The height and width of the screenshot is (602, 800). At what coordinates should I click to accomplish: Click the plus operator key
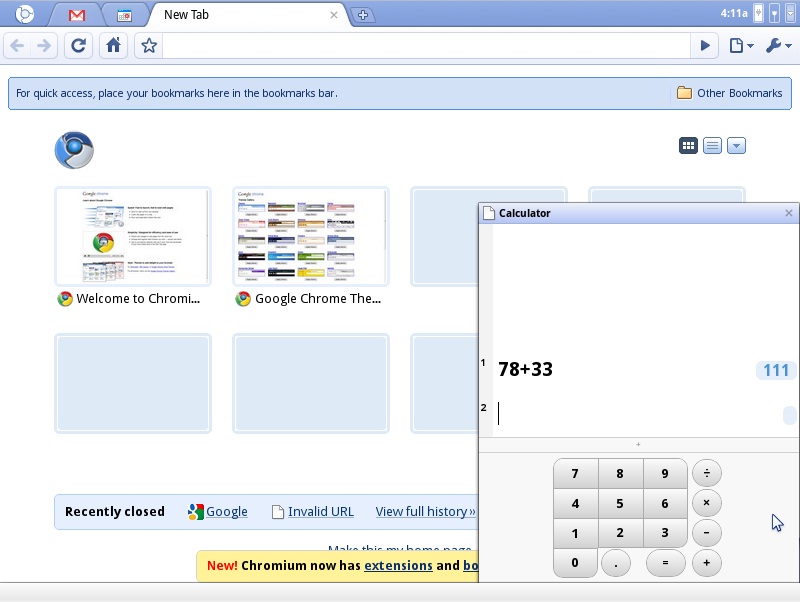click(707, 563)
